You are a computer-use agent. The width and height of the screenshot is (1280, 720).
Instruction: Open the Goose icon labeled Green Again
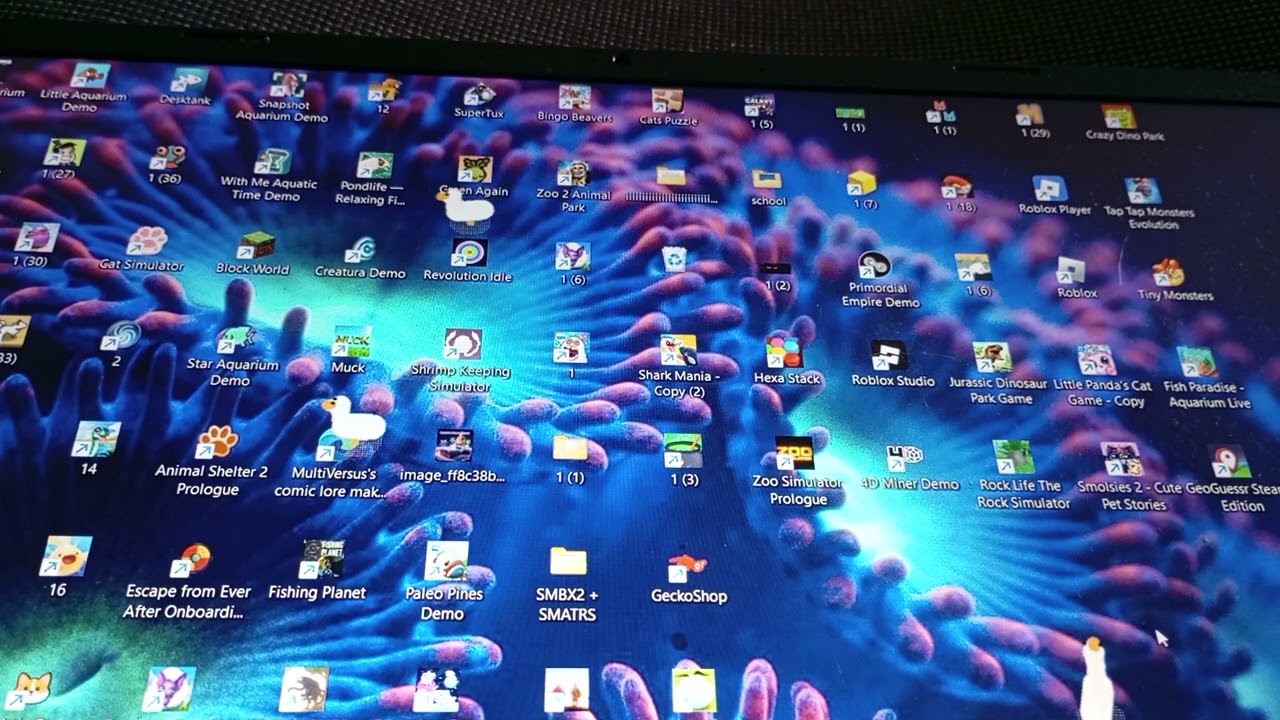475,169
